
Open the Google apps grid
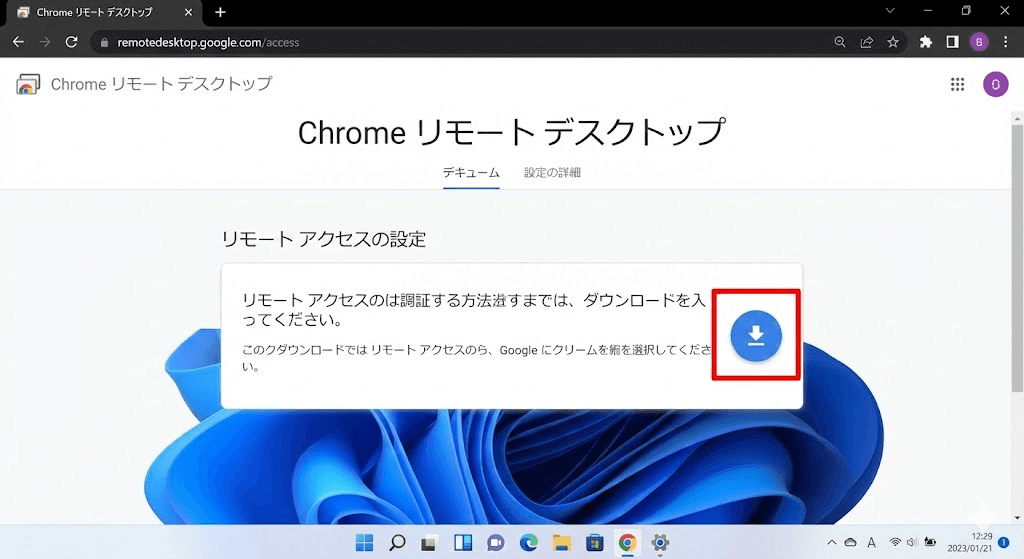click(x=957, y=84)
